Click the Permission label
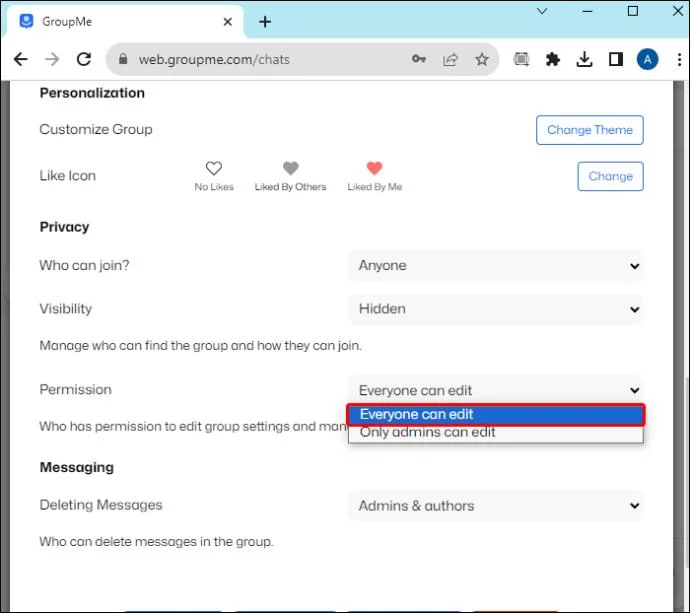The height and width of the screenshot is (613, 690). 76,389
